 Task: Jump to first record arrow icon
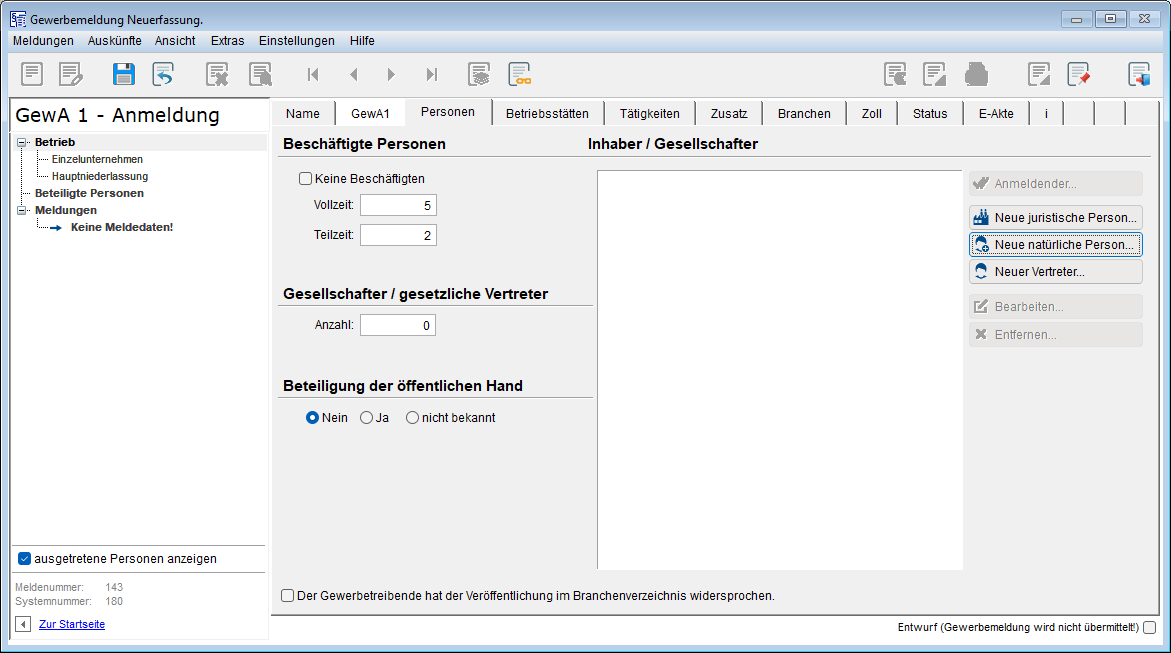tap(313, 74)
